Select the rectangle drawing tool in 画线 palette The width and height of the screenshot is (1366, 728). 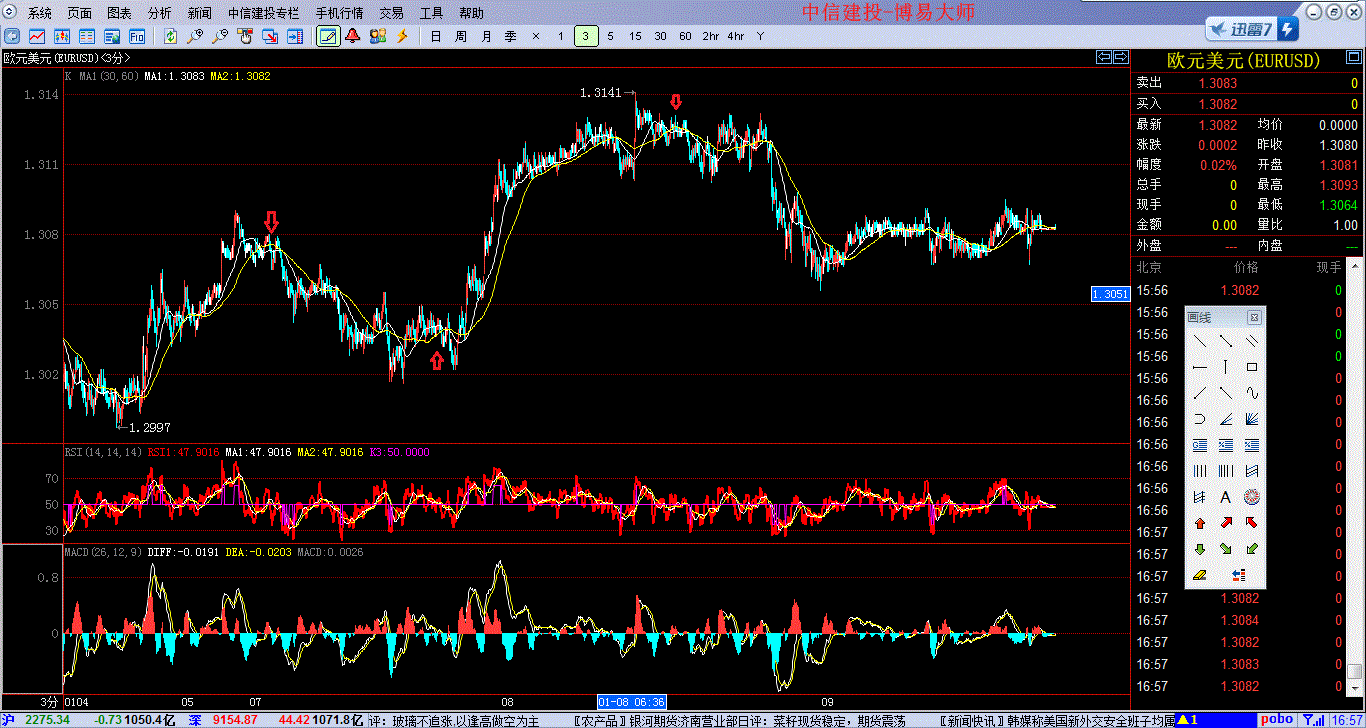click(x=1251, y=367)
